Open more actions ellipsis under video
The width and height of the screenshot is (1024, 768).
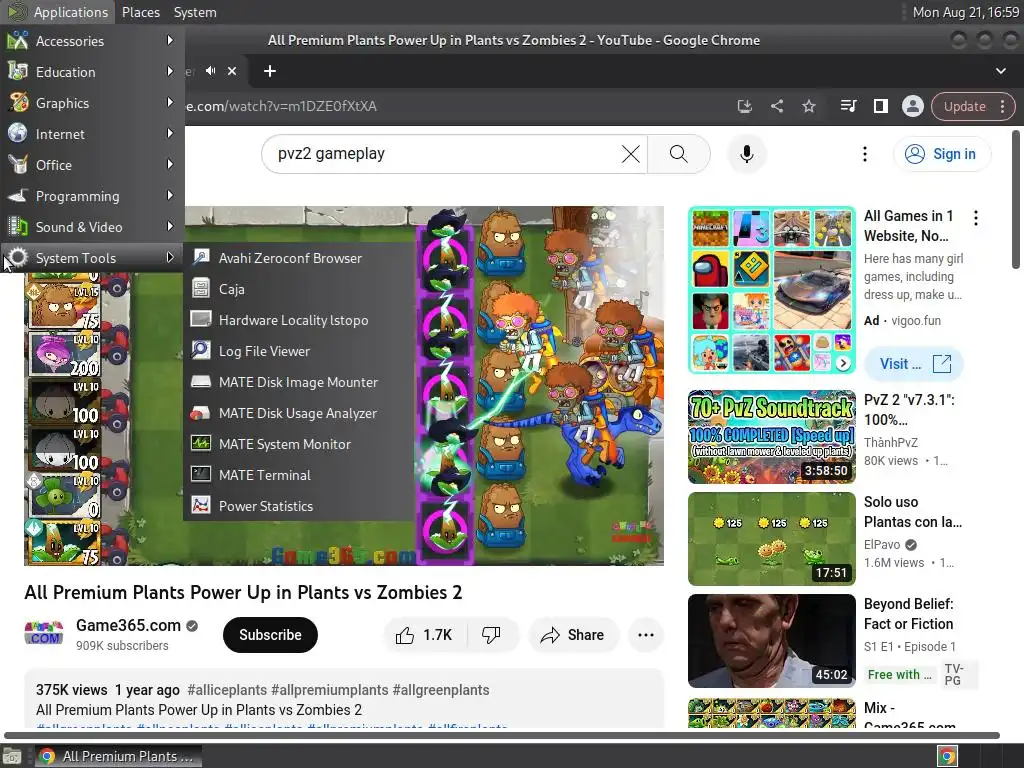tap(645, 635)
